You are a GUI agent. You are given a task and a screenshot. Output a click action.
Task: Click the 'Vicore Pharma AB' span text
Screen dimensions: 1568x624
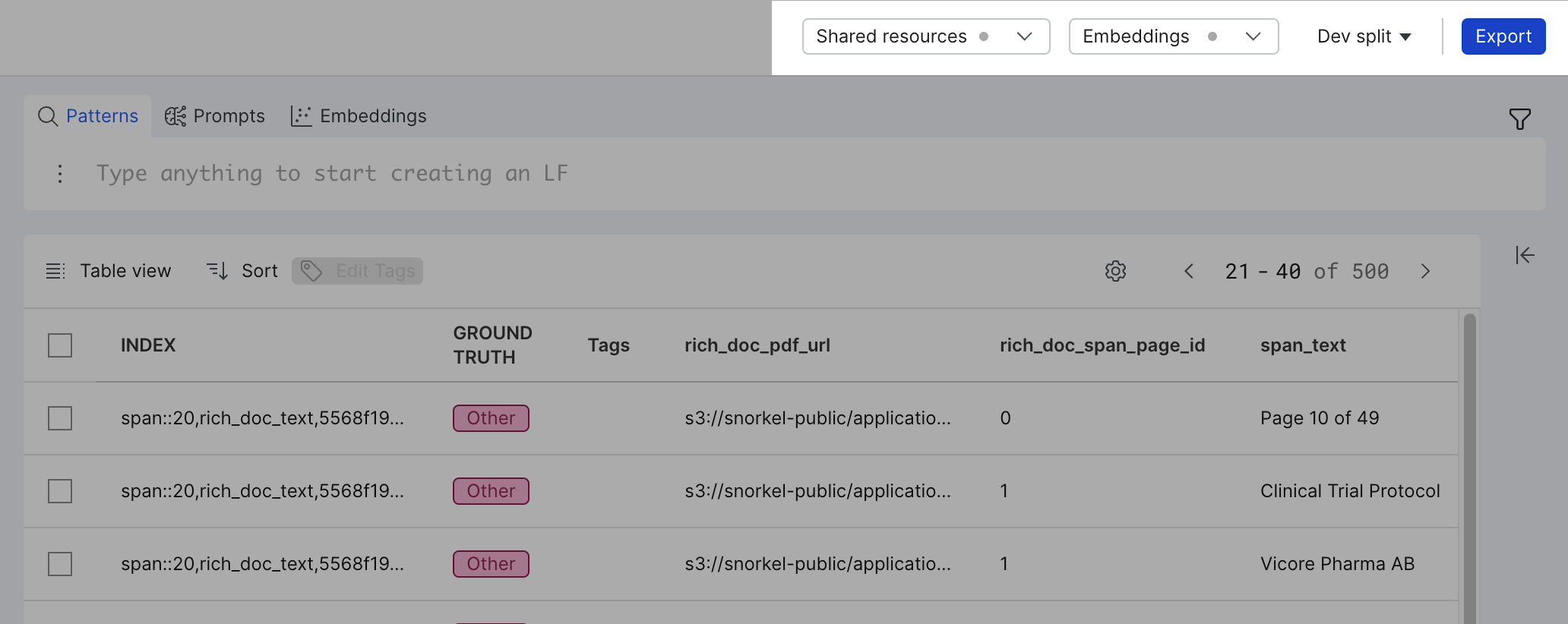(x=1337, y=564)
